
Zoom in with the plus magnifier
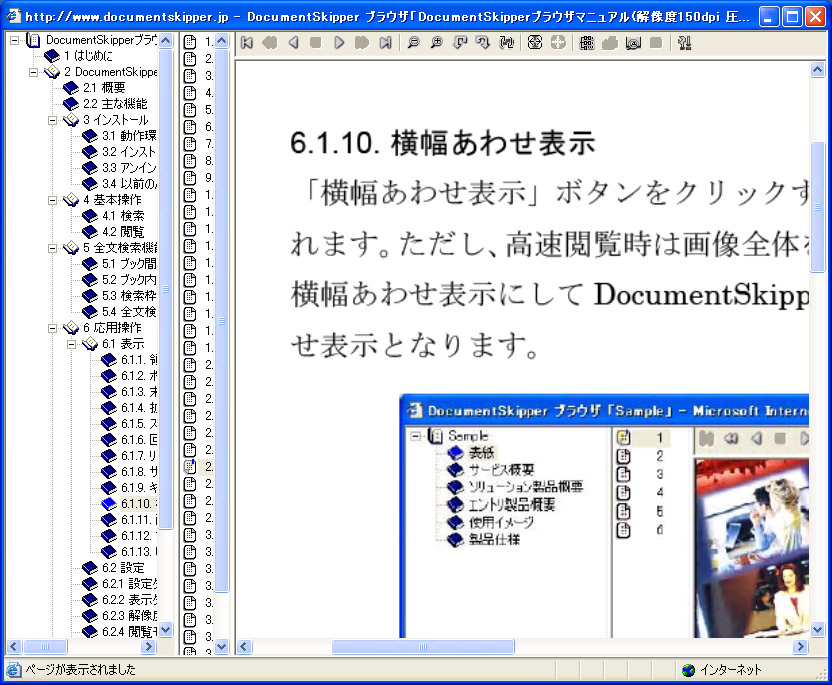pyautogui.click(x=436, y=42)
